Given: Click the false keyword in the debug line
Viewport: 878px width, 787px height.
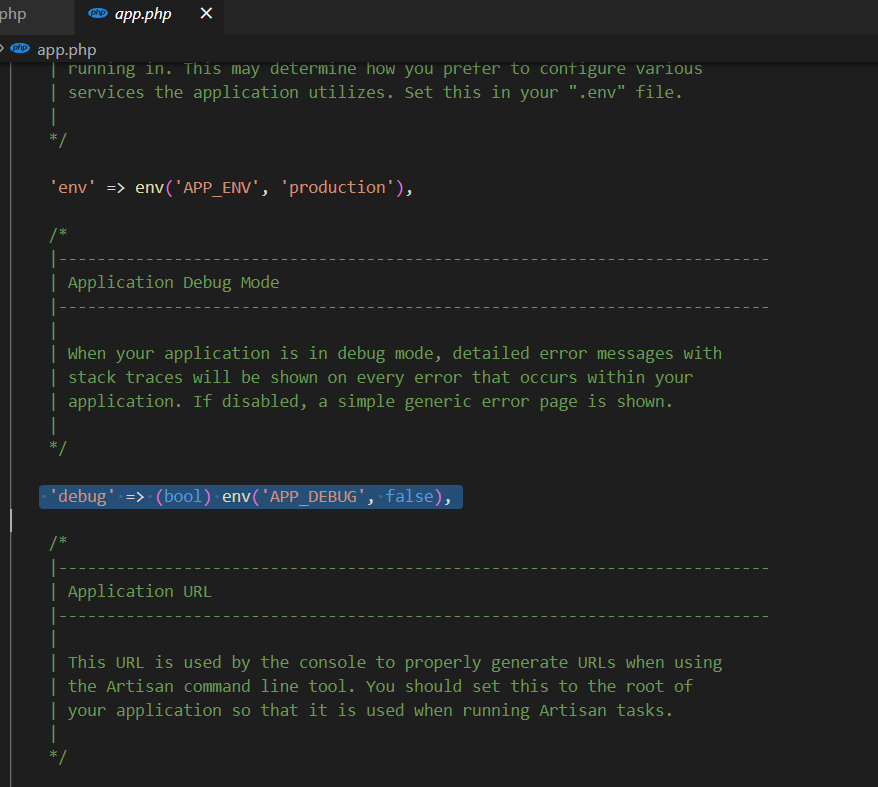Looking at the screenshot, I should coord(410,497).
